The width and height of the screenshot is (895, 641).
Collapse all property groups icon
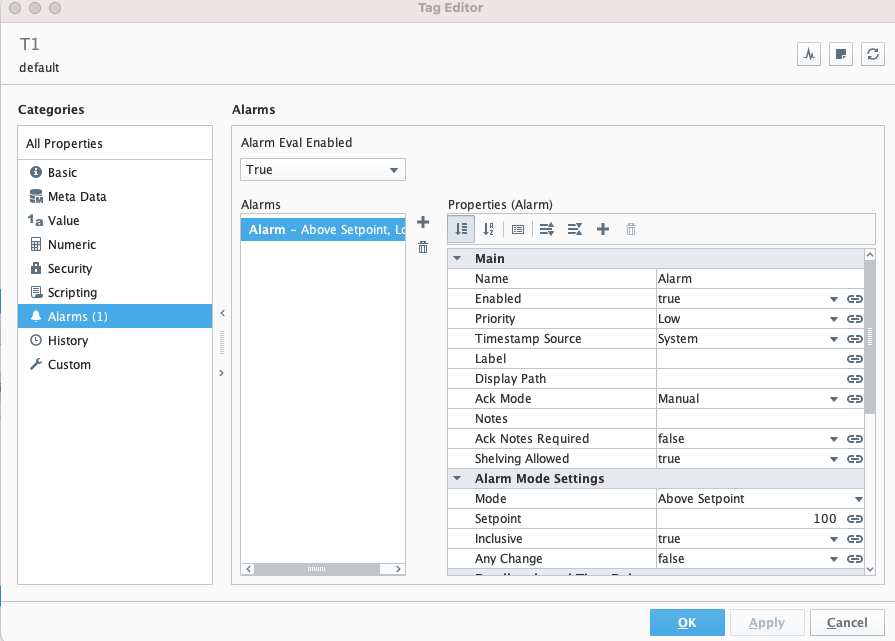pyautogui.click(x=574, y=229)
